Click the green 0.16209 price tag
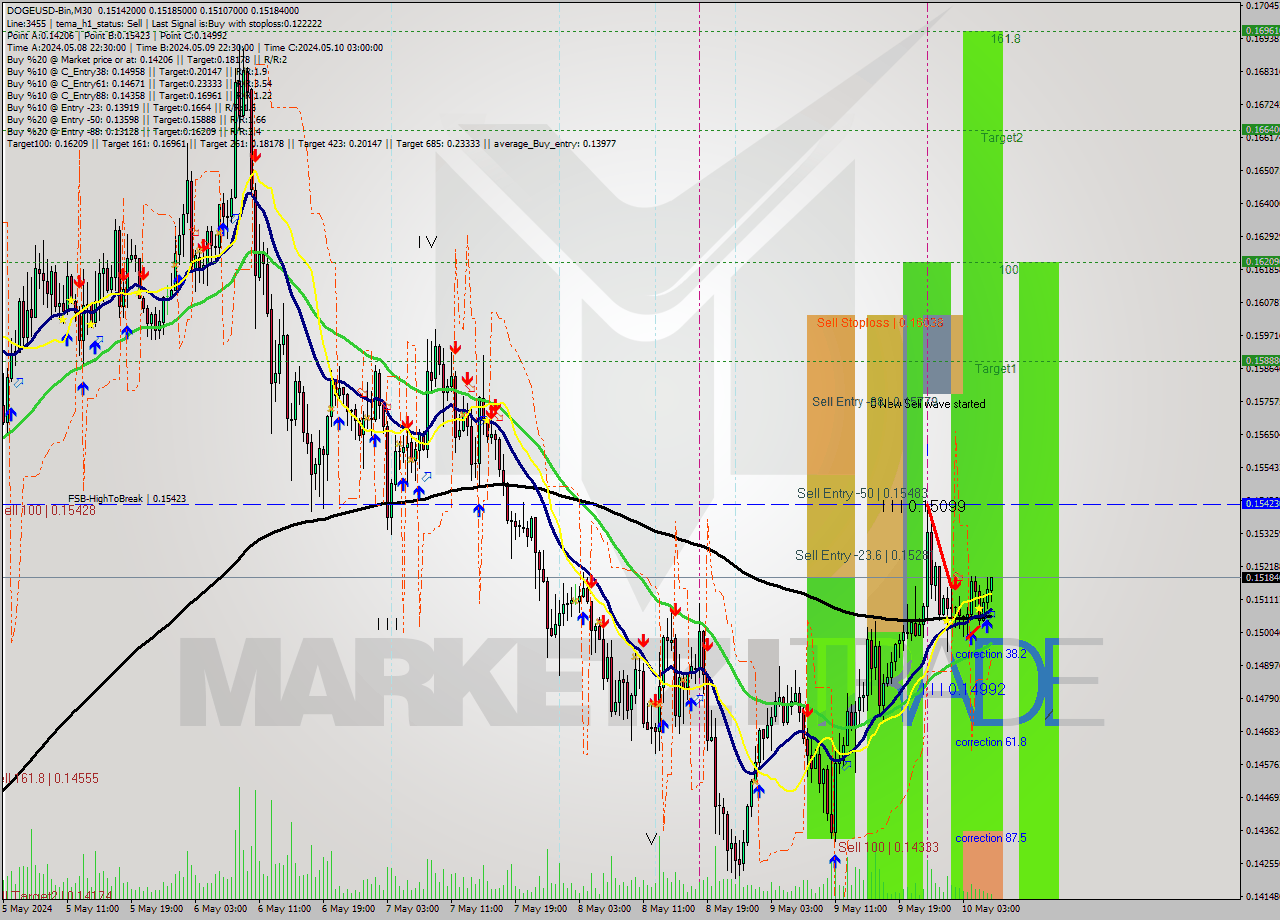This screenshot has height=920, width=1280. (x=1260, y=261)
